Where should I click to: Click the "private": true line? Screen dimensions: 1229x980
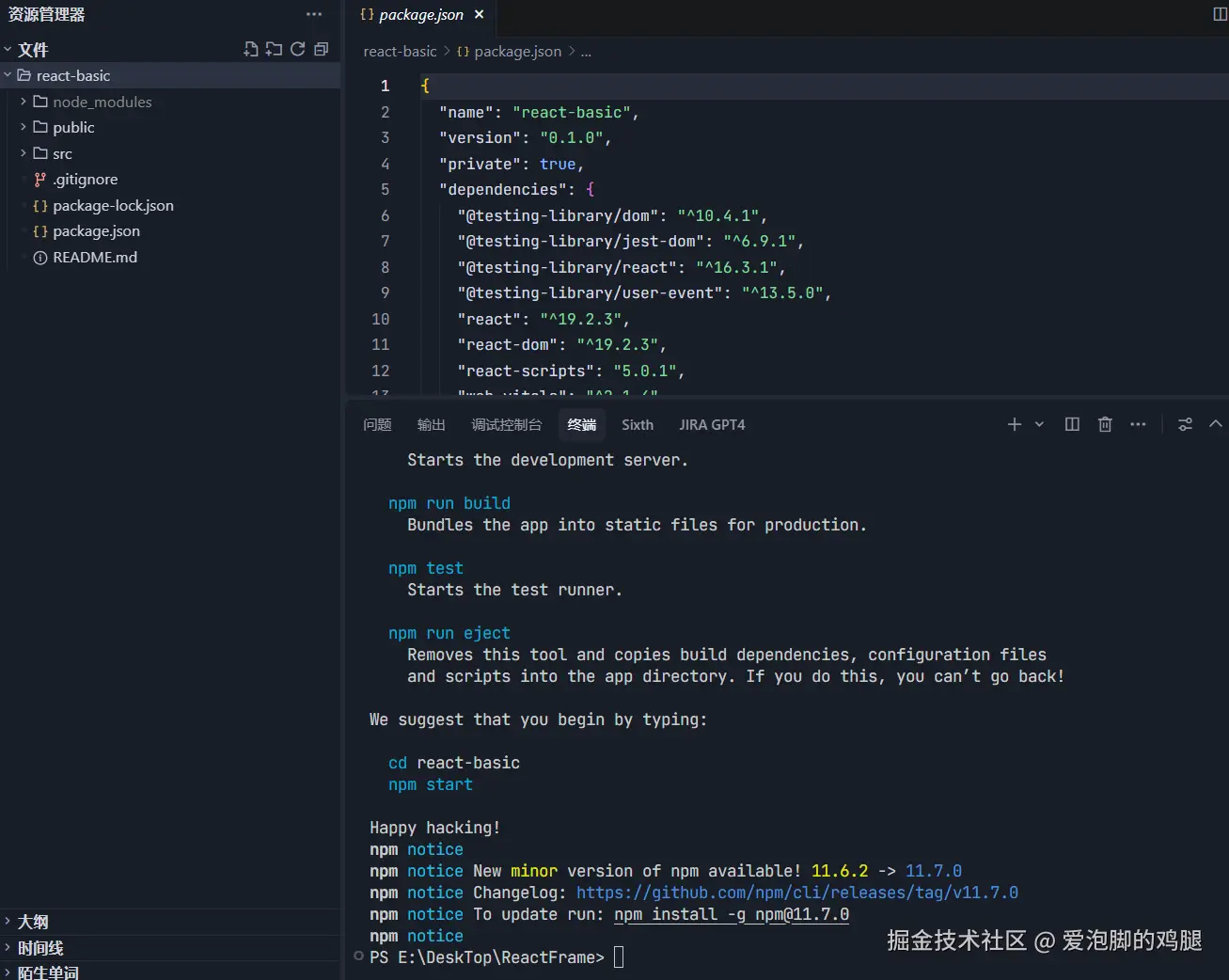coord(512,164)
